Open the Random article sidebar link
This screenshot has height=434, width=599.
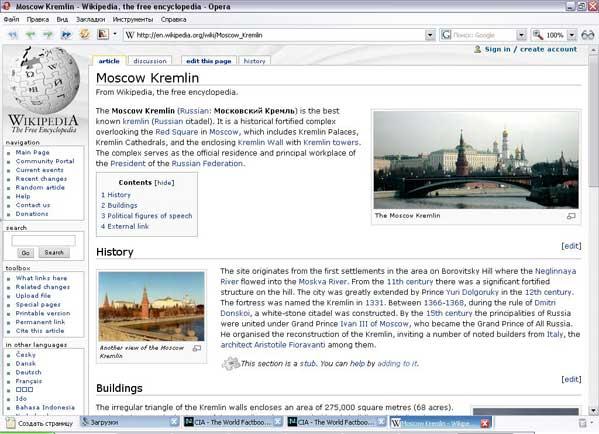40,188
